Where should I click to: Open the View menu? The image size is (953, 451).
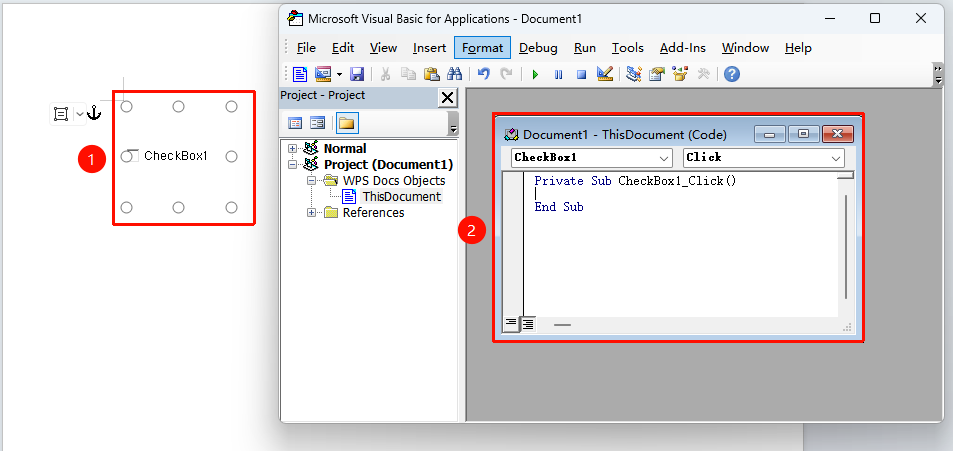[x=383, y=47]
